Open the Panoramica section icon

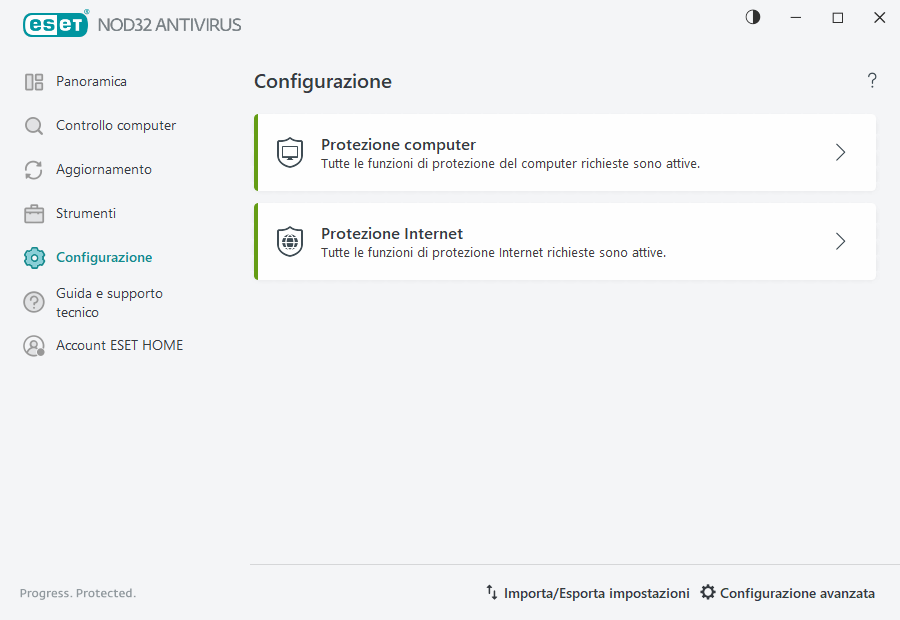(x=33, y=81)
